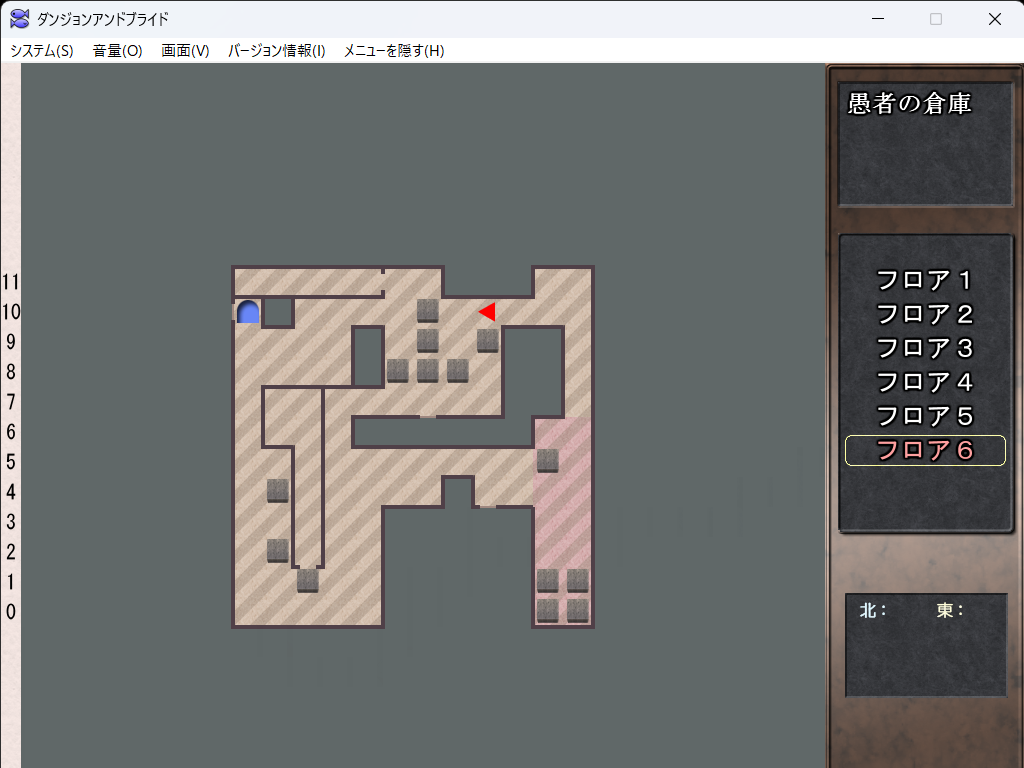Select フロア１ in floor list
This screenshot has height=768, width=1024.
pyautogui.click(x=925, y=280)
